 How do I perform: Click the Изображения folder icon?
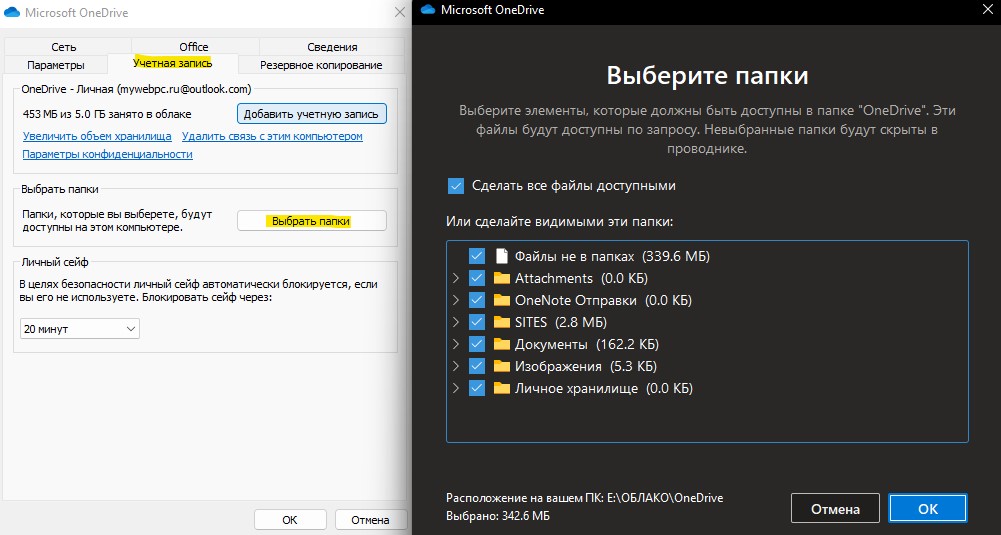point(502,366)
